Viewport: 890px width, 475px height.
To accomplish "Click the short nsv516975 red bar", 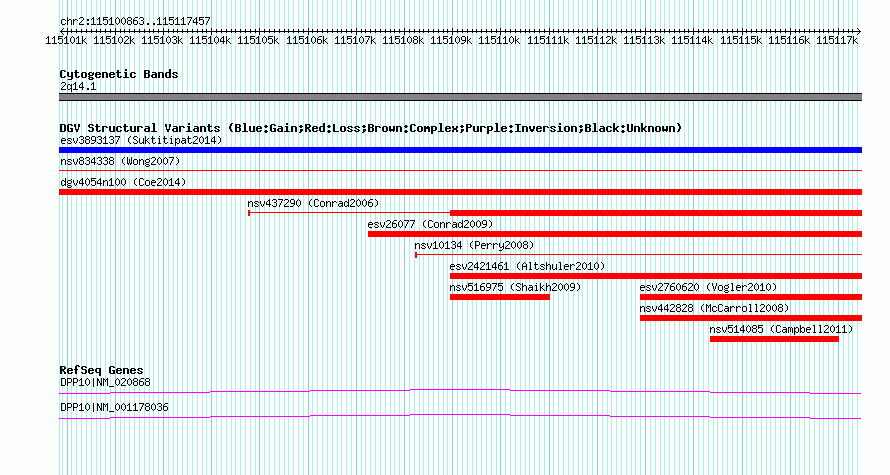I will (x=499, y=297).
